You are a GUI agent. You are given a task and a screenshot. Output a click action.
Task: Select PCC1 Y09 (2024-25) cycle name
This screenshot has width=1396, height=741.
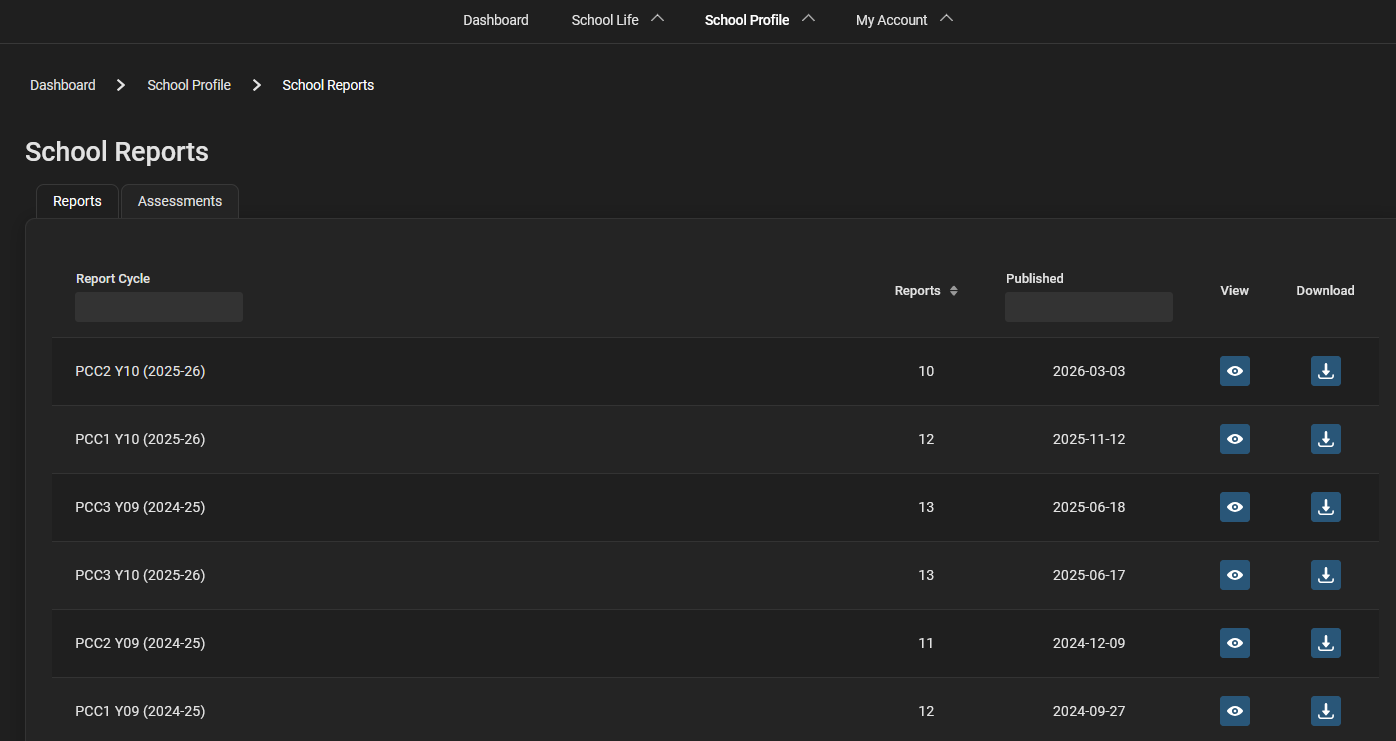(x=140, y=711)
